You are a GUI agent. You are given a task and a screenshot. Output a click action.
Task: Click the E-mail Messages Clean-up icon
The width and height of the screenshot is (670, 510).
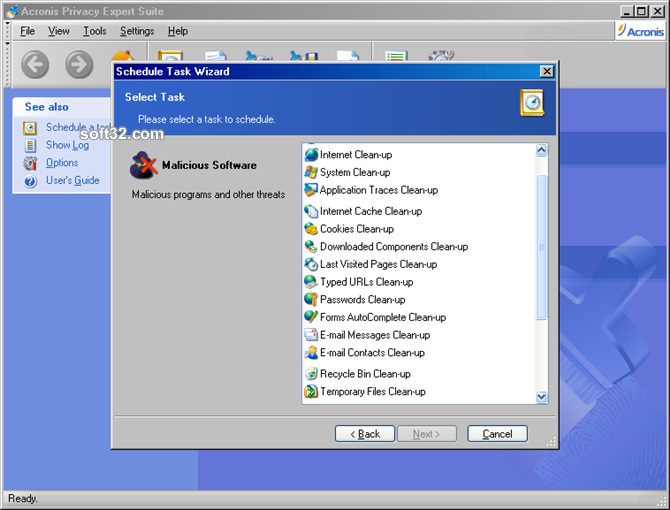[x=311, y=334]
